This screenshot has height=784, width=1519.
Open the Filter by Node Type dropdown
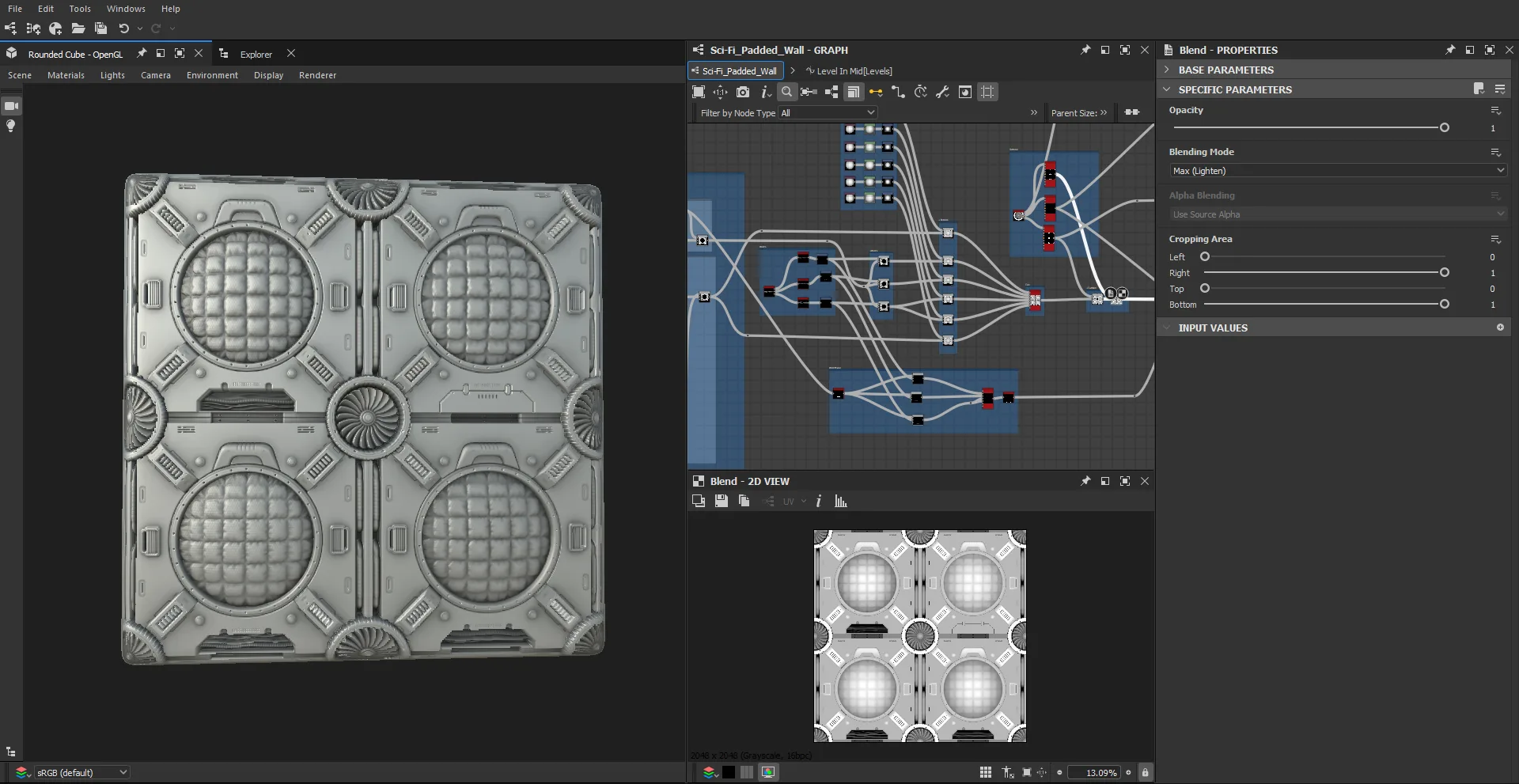click(828, 112)
